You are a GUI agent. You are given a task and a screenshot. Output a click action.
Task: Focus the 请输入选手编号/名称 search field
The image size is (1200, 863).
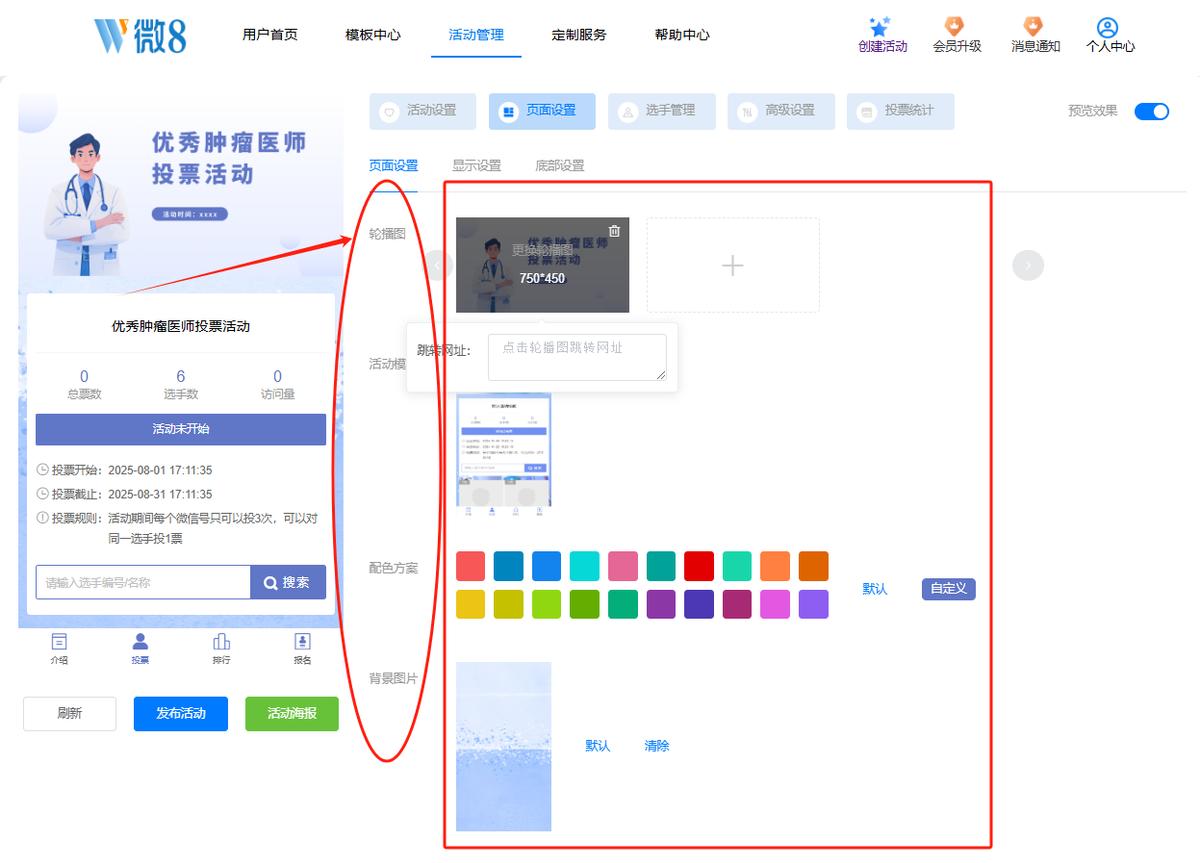tap(143, 583)
